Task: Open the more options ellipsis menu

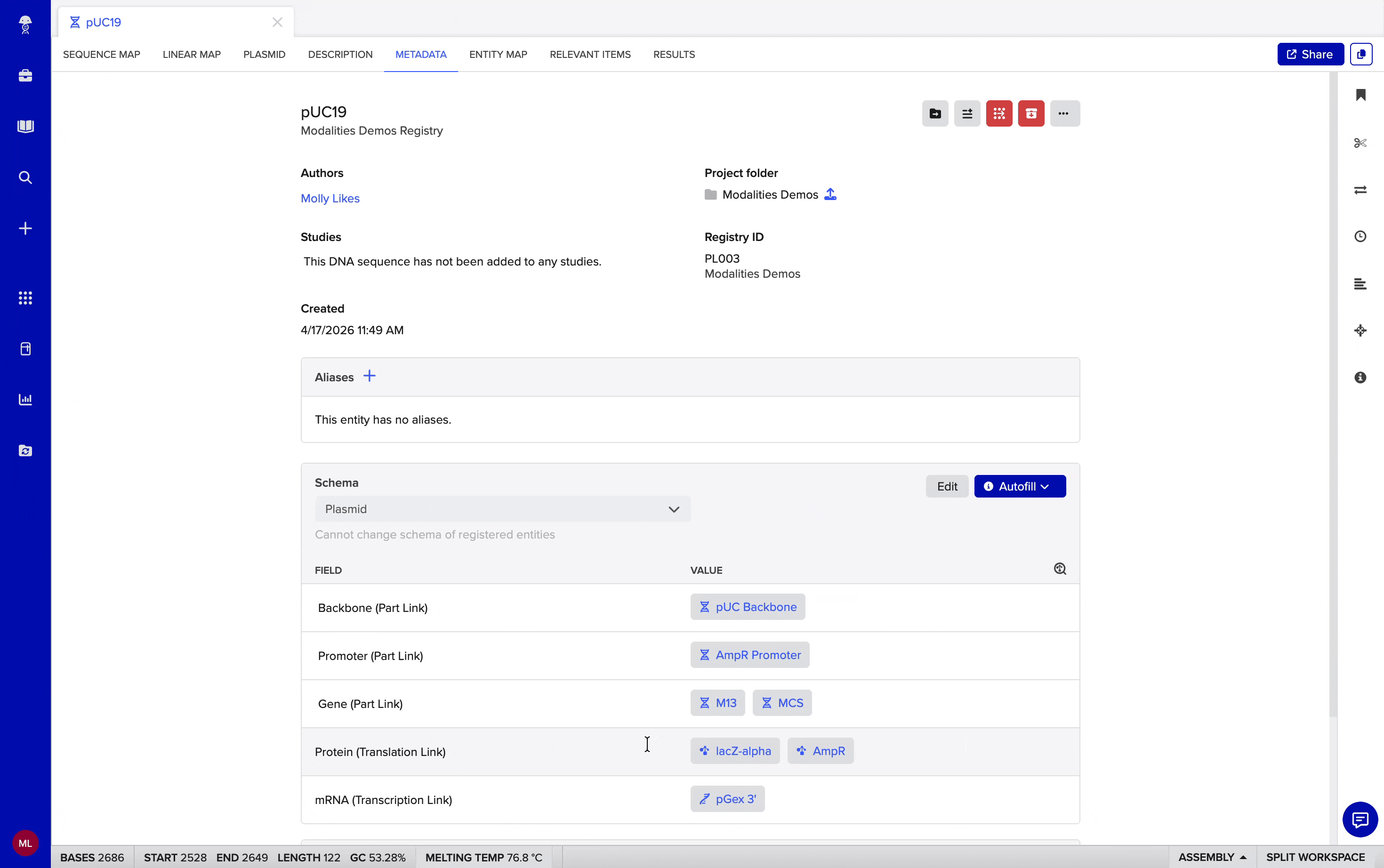Action: click(1064, 113)
